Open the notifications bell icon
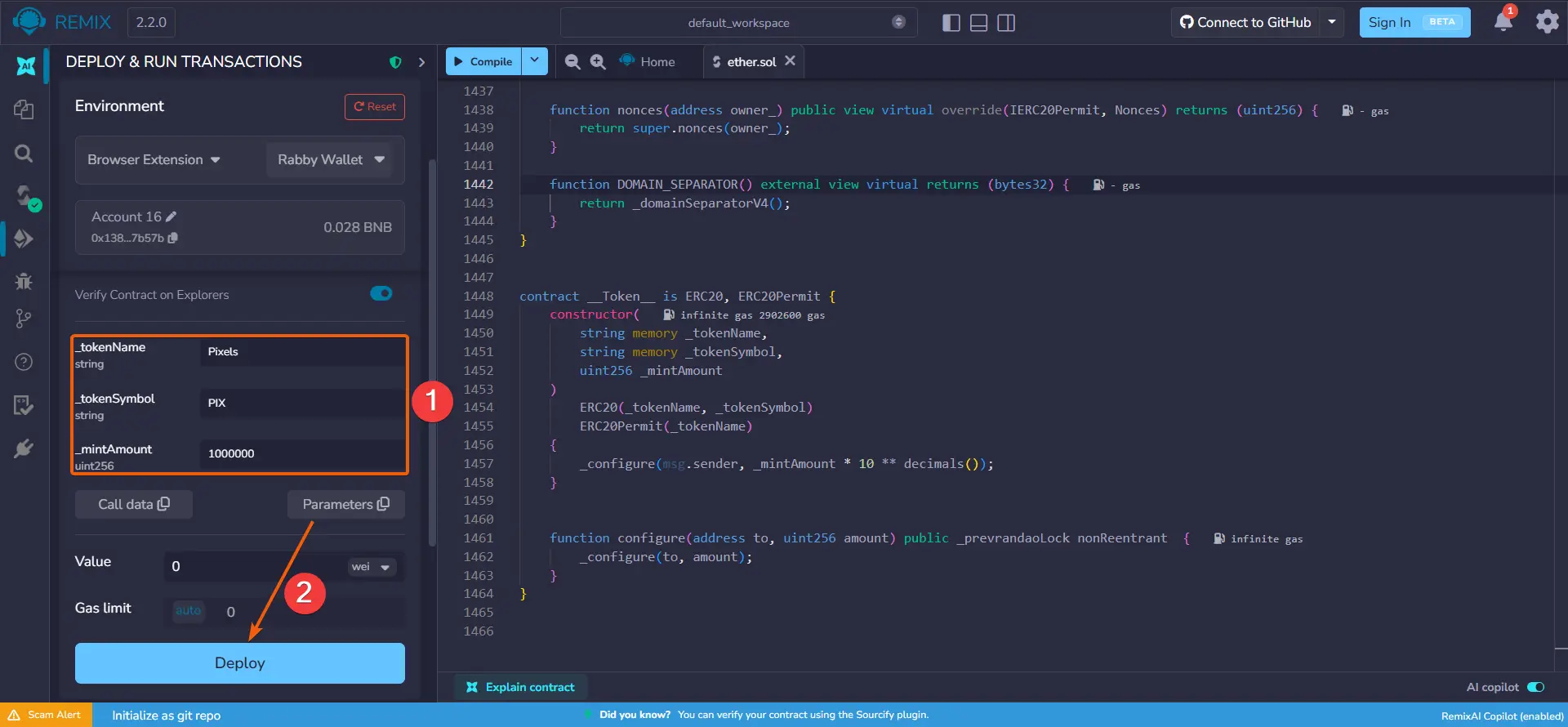Viewport: 1568px width, 727px height. click(x=1503, y=21)
